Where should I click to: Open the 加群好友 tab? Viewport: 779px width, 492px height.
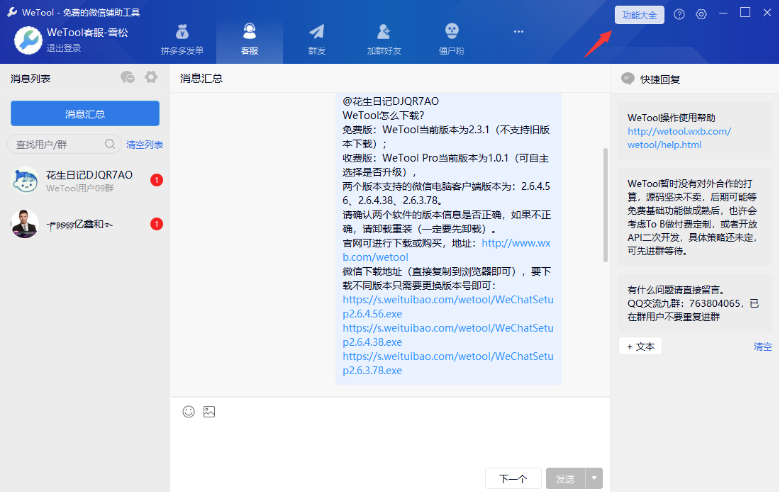384,39
